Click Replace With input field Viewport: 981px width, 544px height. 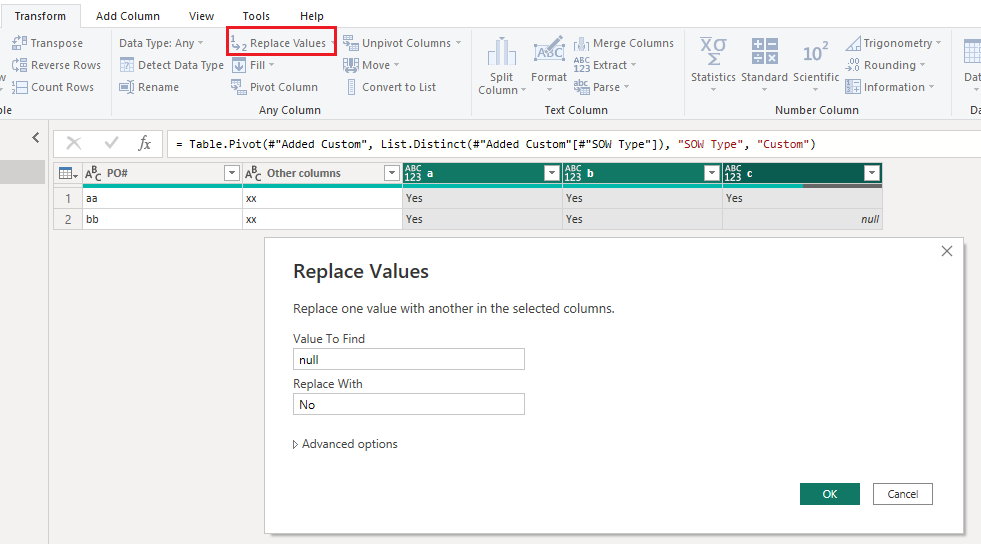[409, 405]
